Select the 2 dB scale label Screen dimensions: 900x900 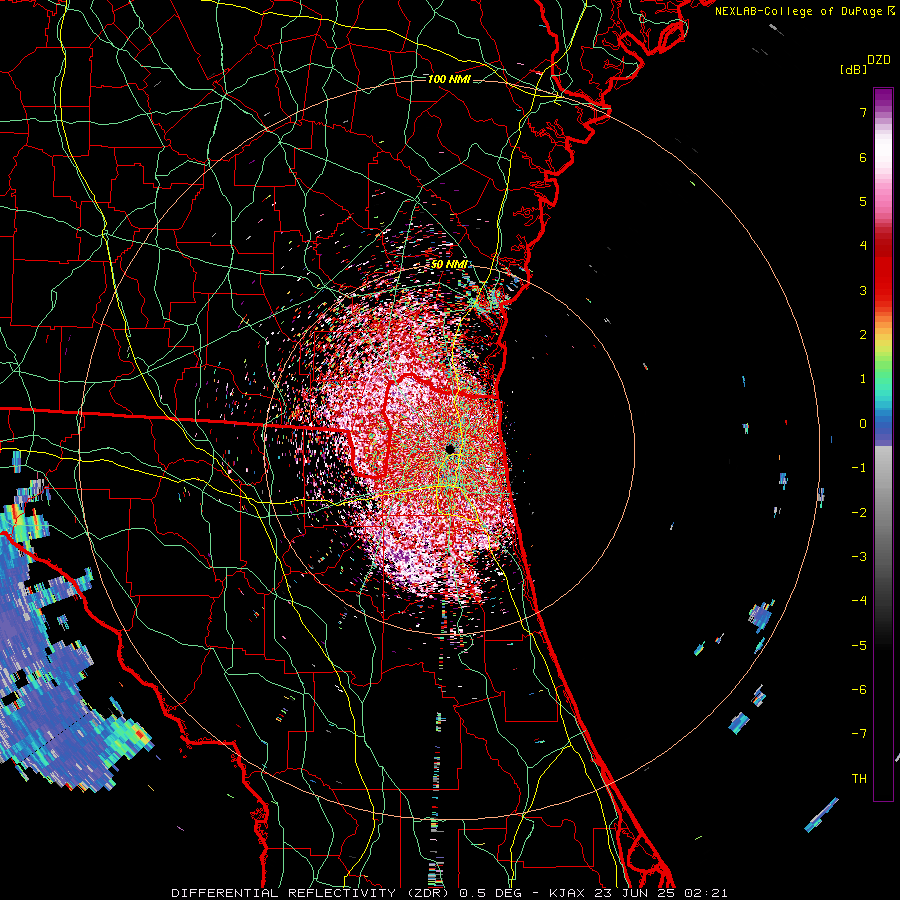point(863,335)
